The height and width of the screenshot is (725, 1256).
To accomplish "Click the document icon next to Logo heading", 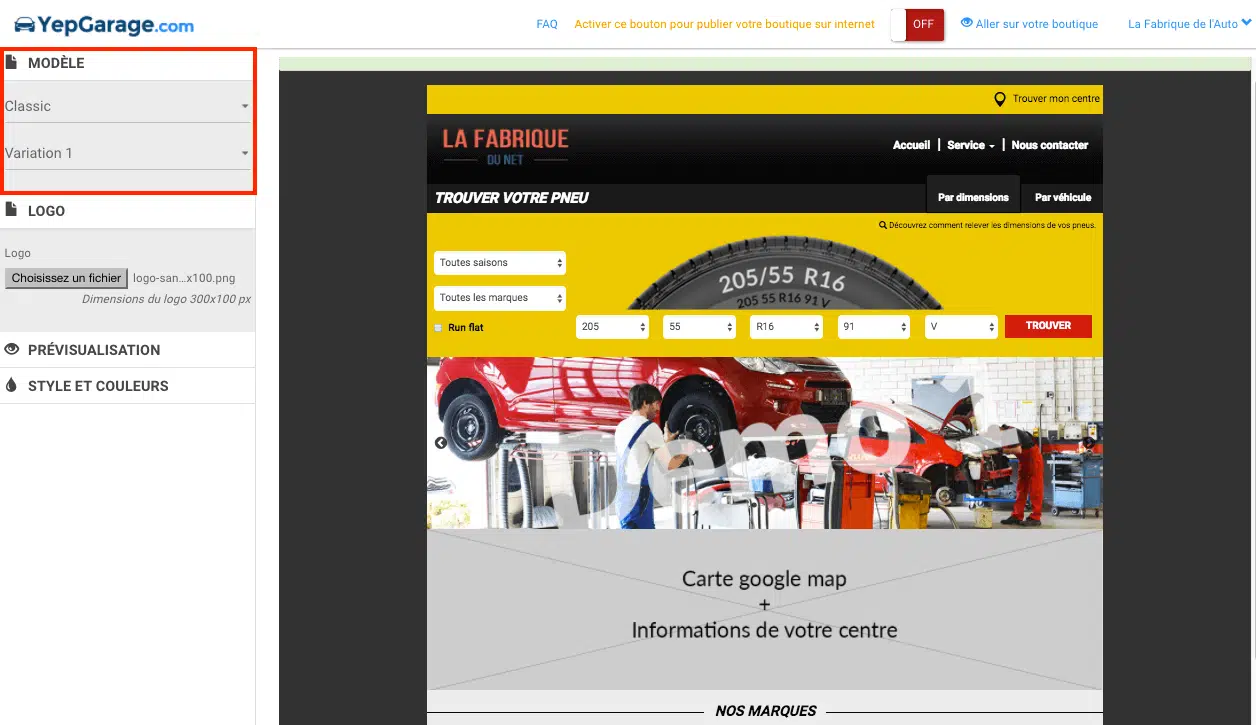I will point(12,211).
